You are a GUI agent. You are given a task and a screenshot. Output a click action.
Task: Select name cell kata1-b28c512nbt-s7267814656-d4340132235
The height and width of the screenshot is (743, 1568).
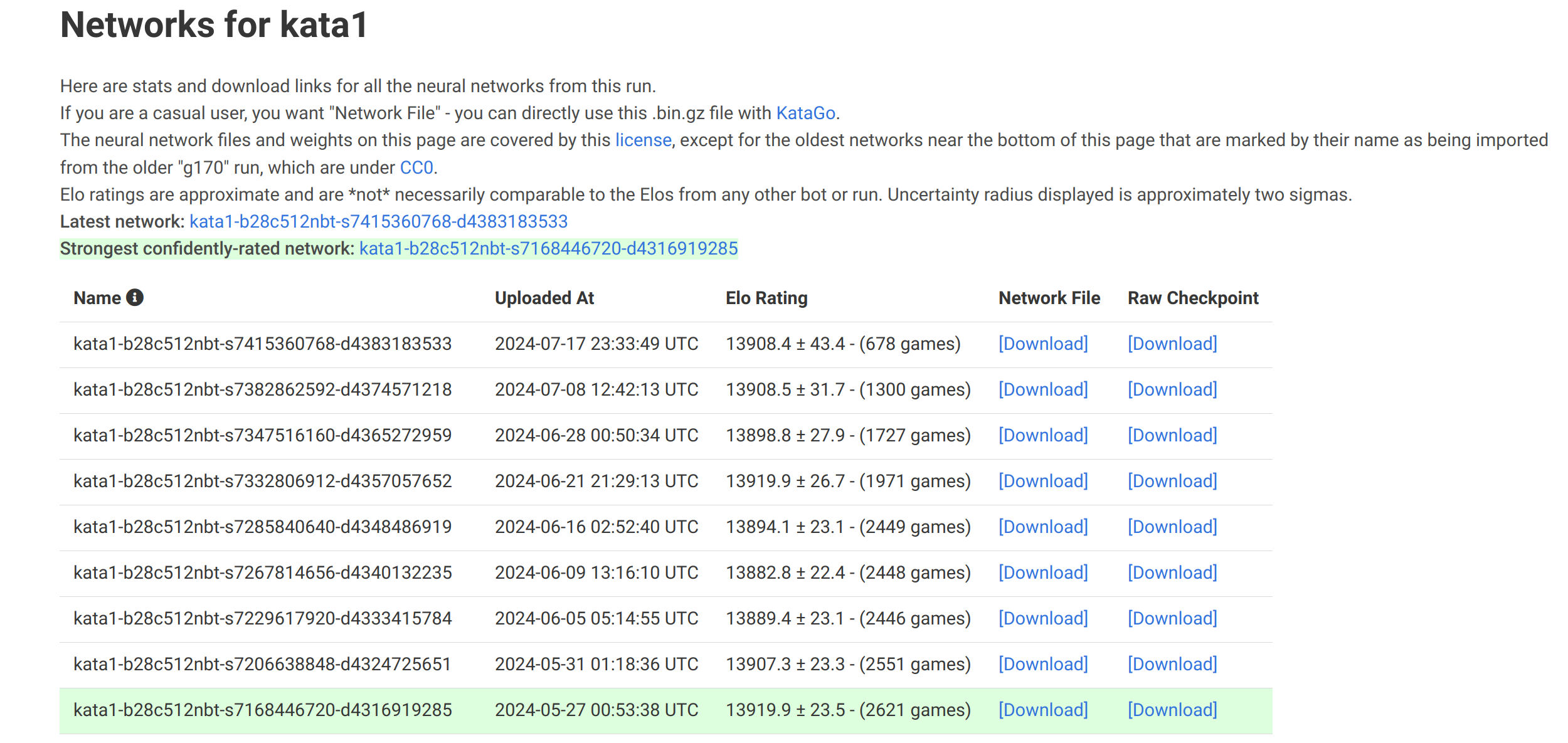262,572
